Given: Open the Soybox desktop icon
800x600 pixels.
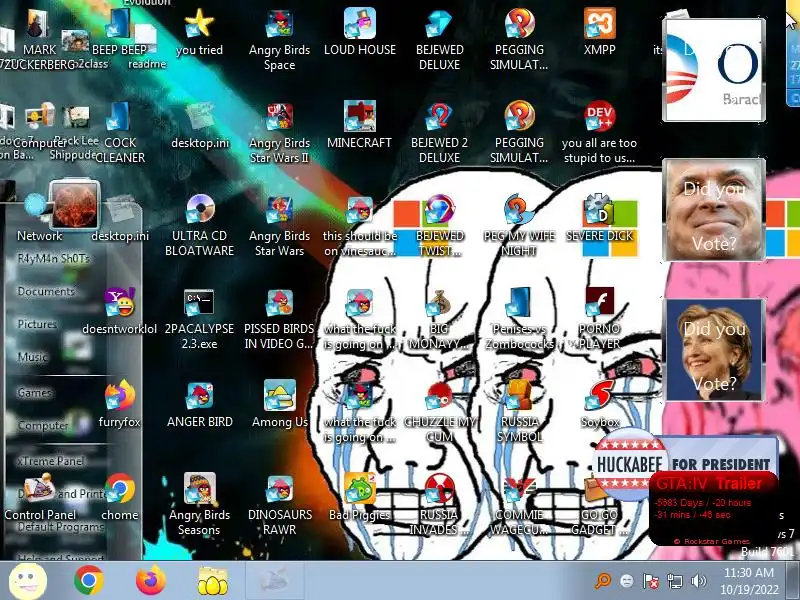Looking at the screenshot, I should pyautogui.click(x=599, y=395).
